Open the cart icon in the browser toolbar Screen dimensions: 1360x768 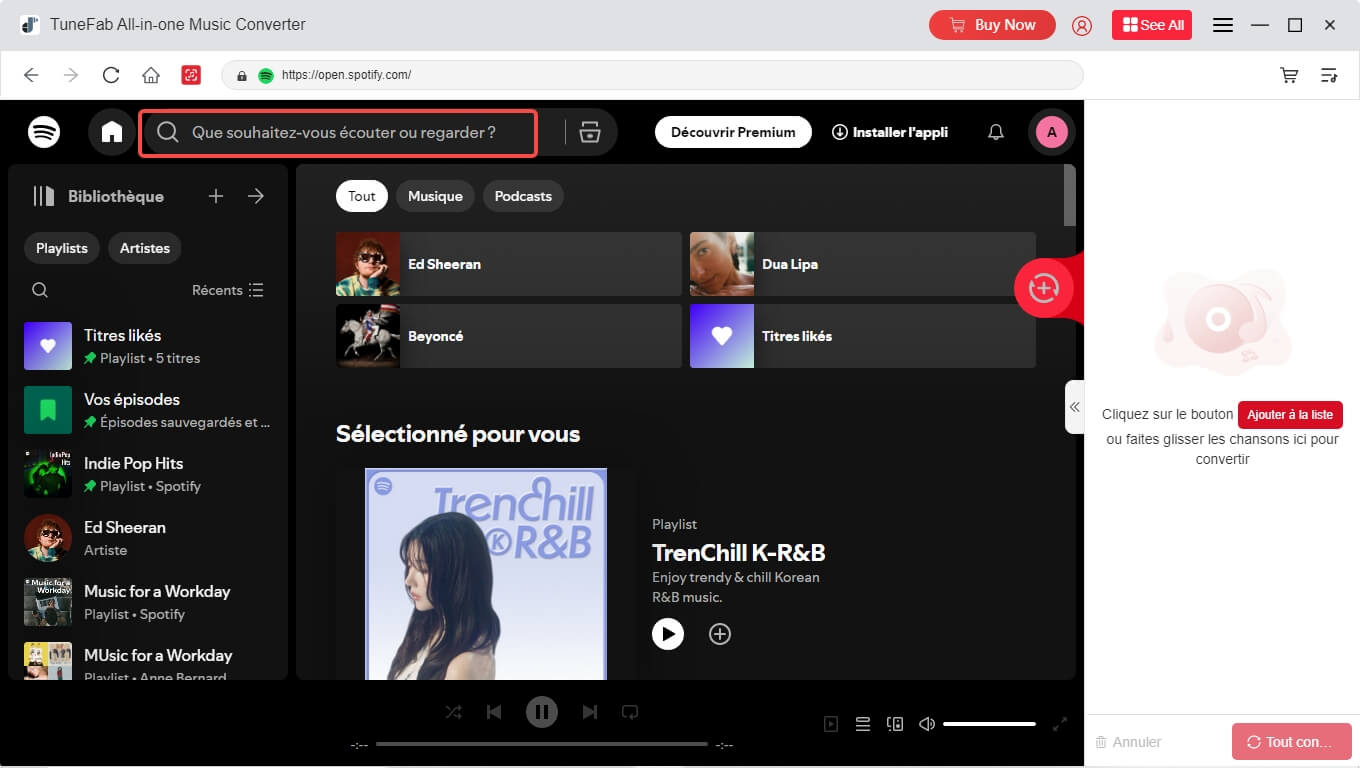tap(1289, 75)
